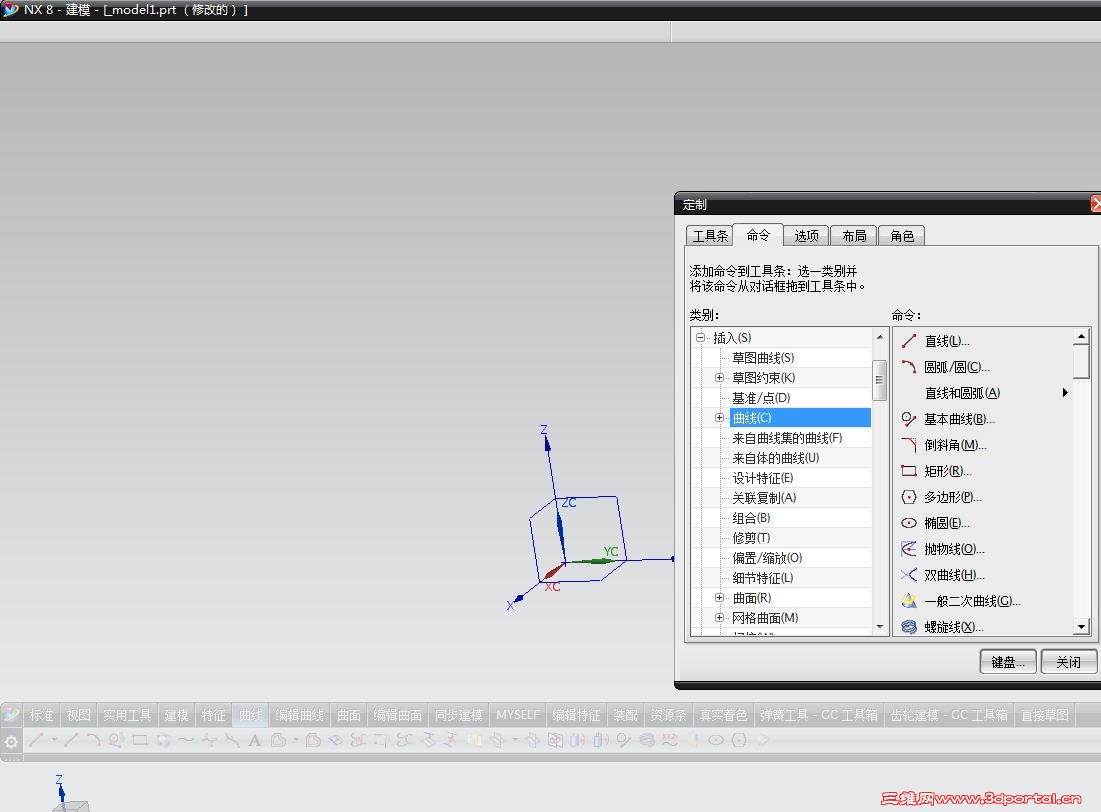Switch to the 命令 tab
The width and height of the screenshot is (1101, 812).
click(758, 235)
